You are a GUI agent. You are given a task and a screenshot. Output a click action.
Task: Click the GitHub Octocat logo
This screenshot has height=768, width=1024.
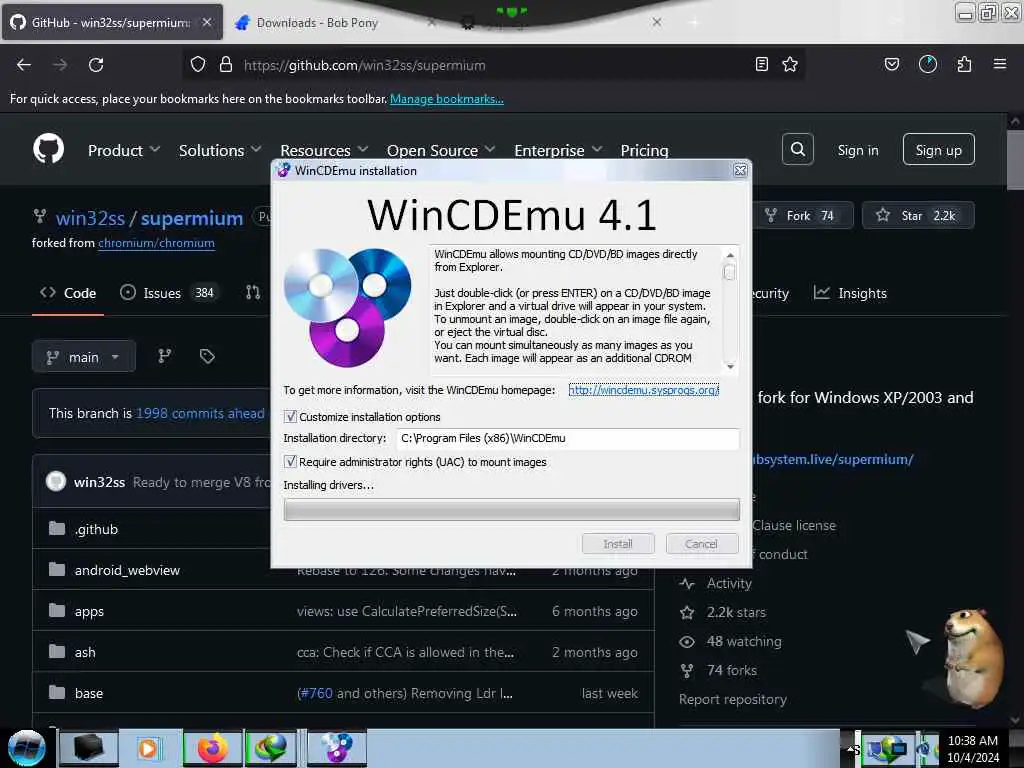tap(48, 149)
